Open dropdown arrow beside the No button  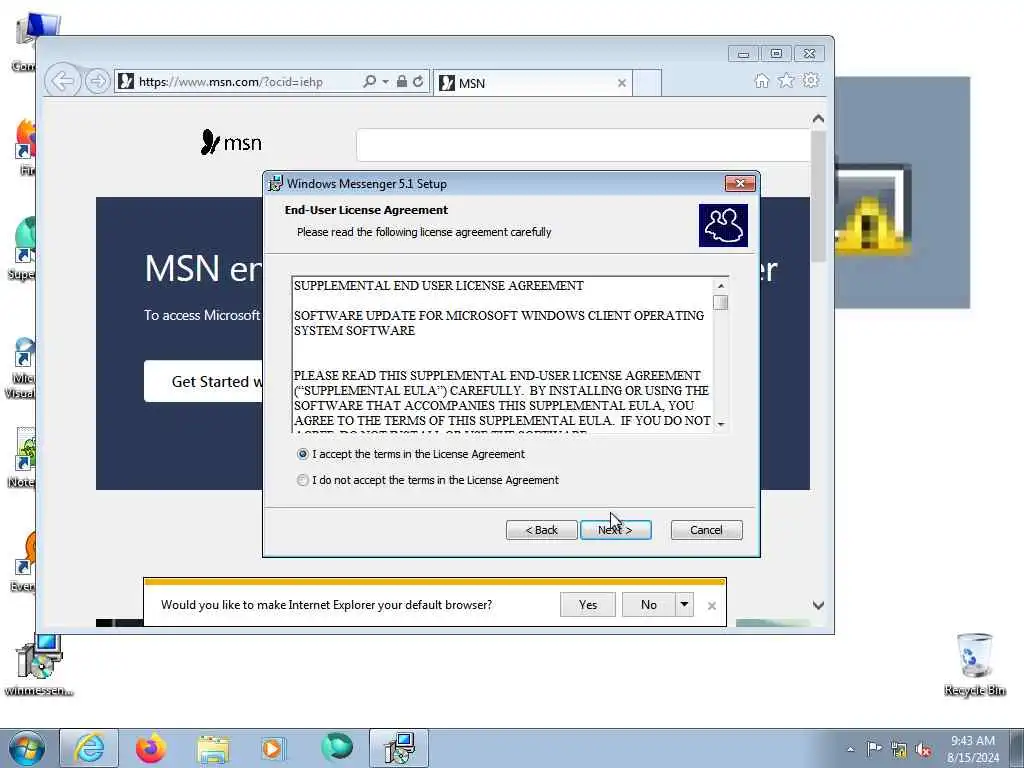coord(684,605)
